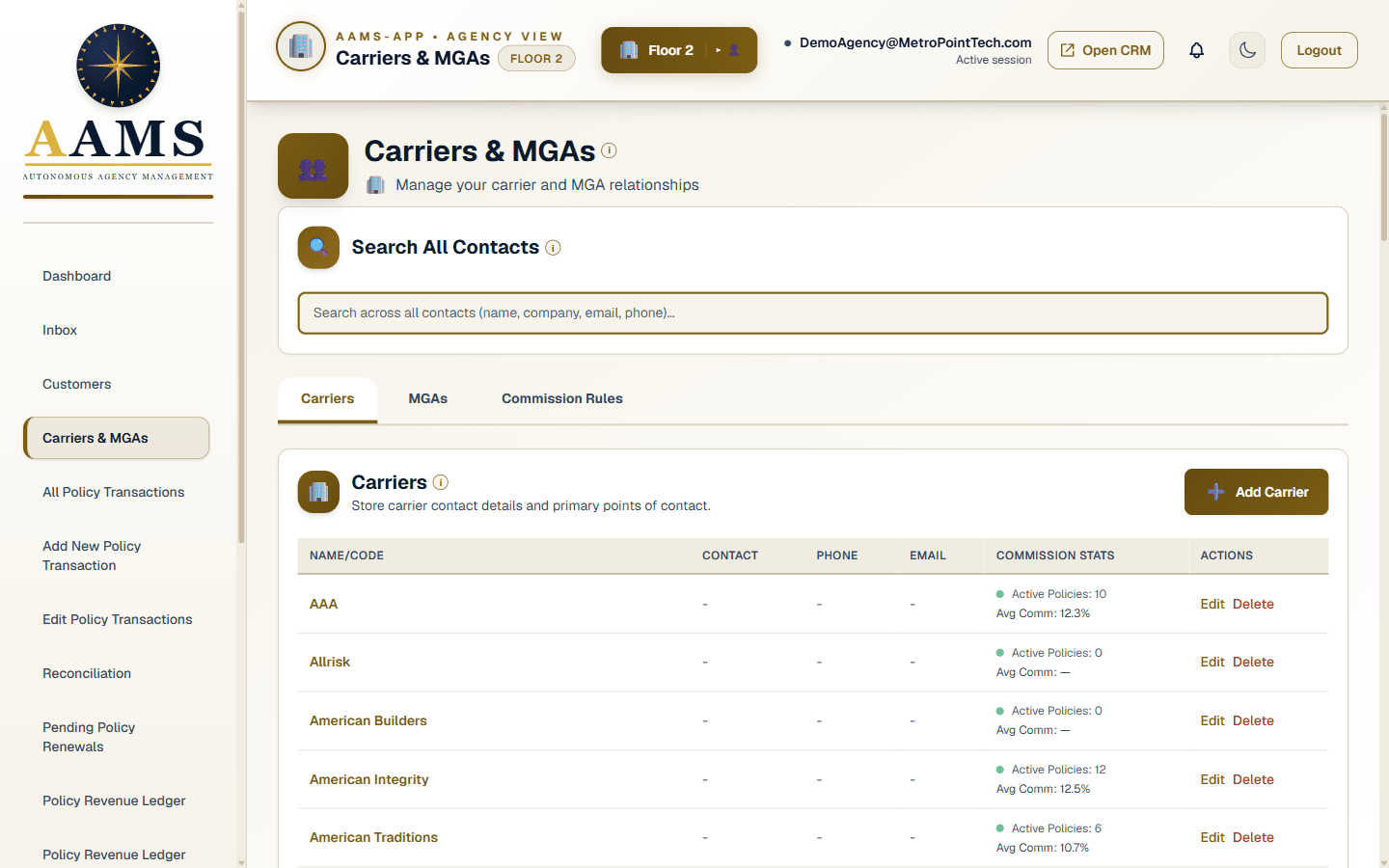Delete the AAA carrier
Screen dimensions: 1389x868
(x=1253, y=605)
